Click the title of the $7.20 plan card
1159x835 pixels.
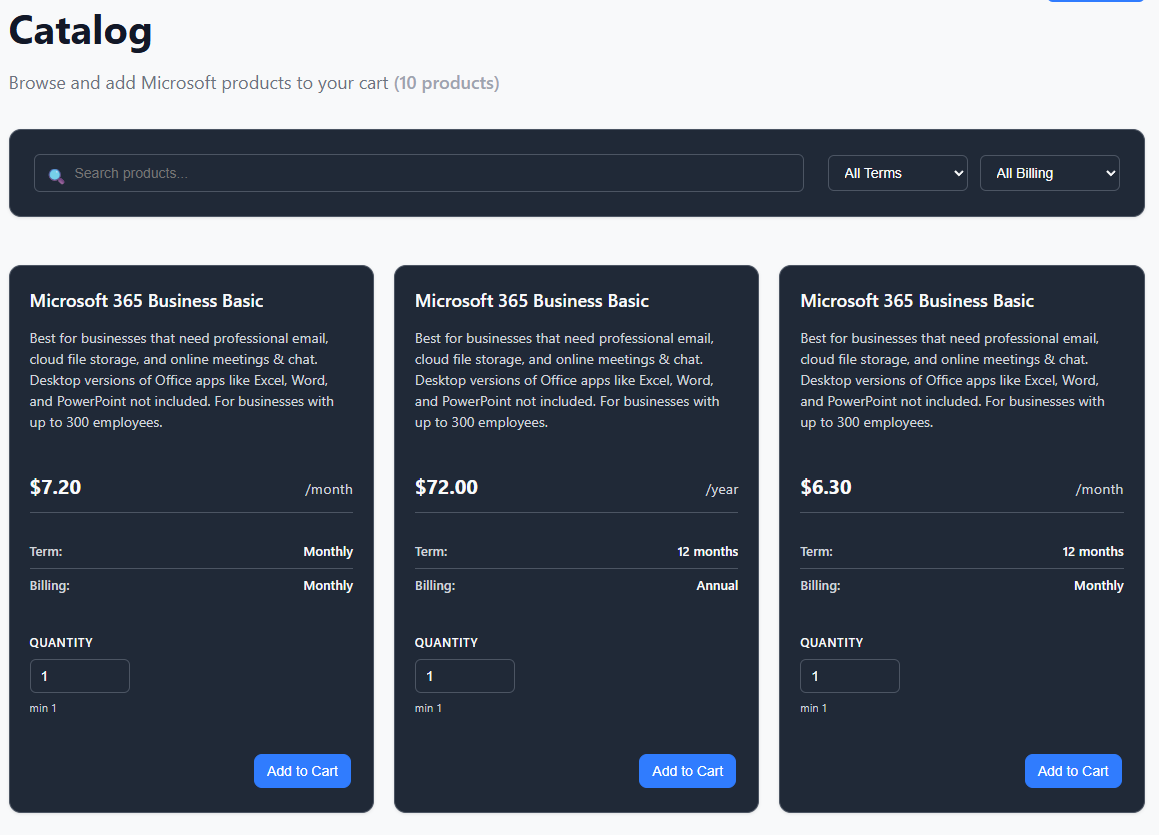(x=147, y=301)
